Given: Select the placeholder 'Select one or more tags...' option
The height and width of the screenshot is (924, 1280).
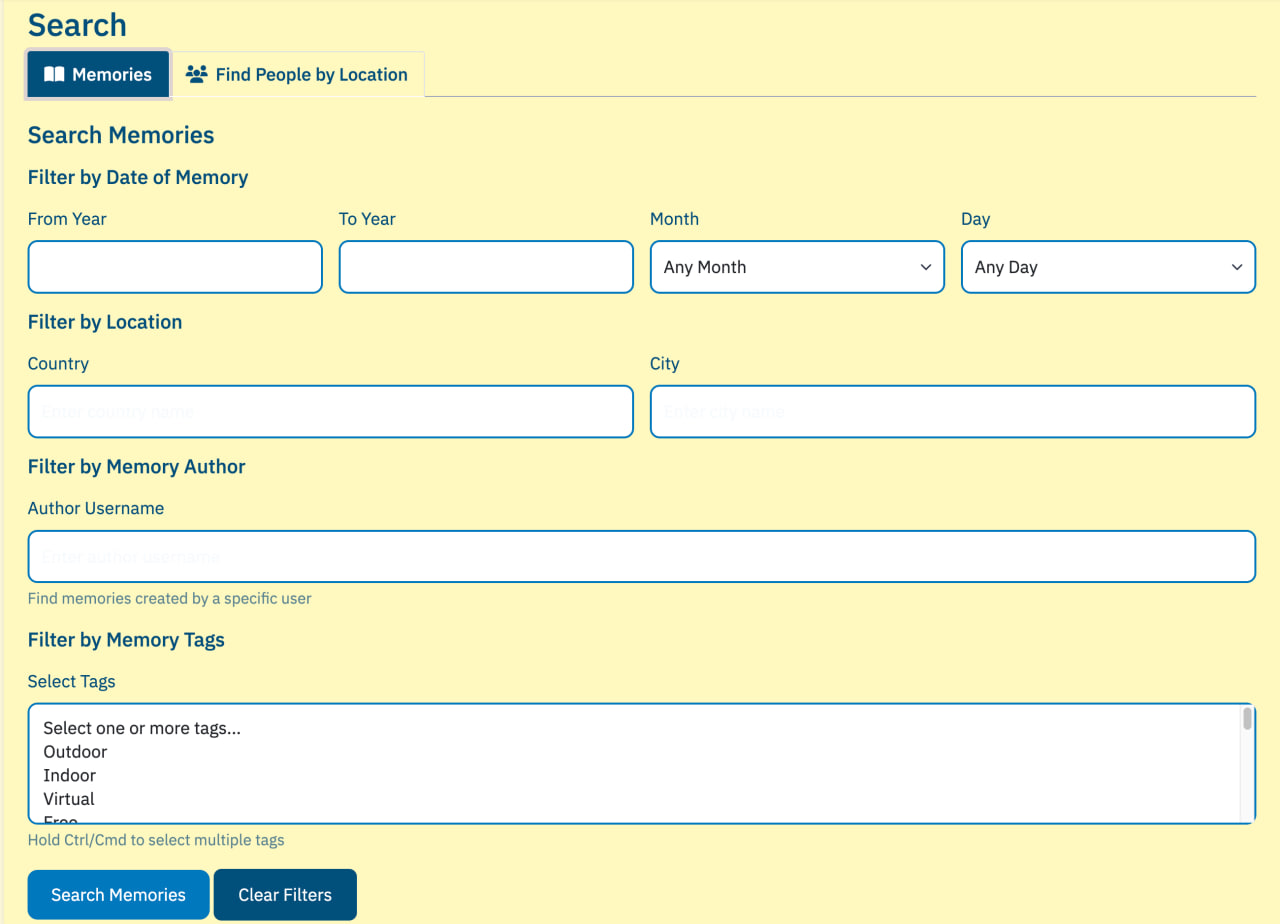Looking at the screenshot, I should (142, 728).
